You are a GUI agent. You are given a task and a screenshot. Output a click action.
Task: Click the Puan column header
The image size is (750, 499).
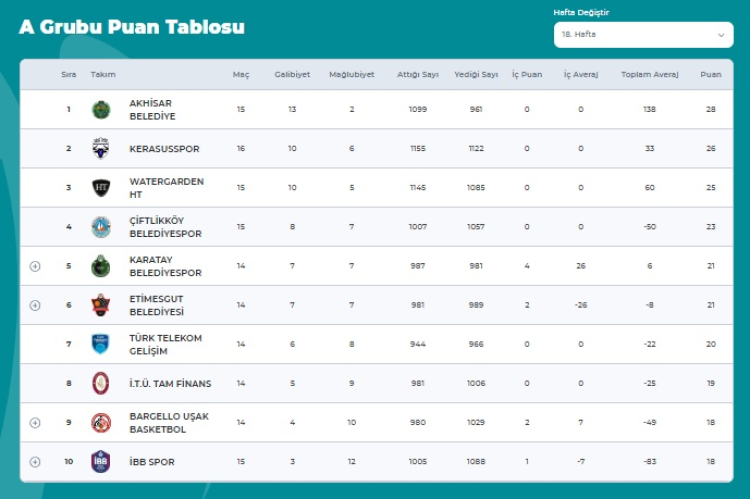(x=710, y=75)
